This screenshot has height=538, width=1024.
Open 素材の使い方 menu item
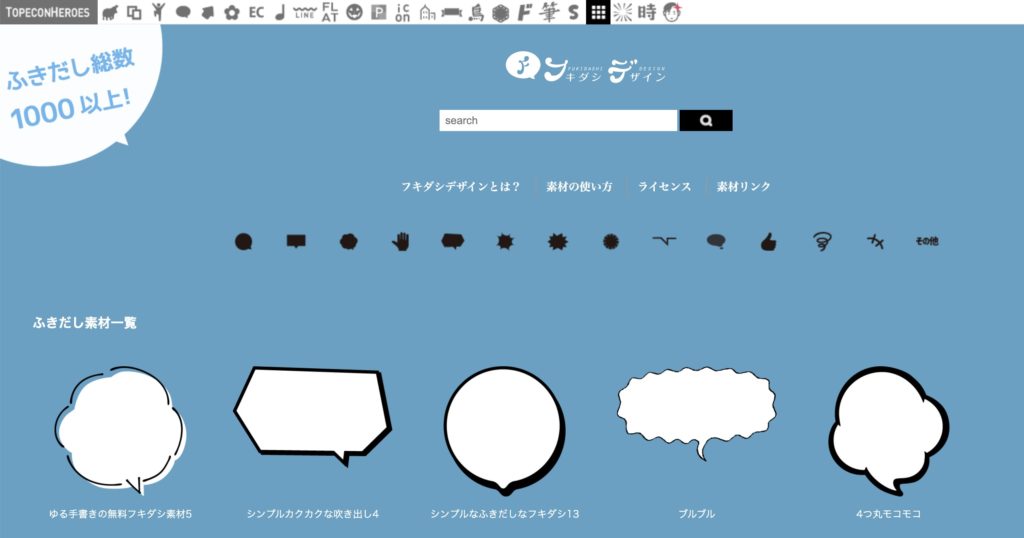(579, 187)
